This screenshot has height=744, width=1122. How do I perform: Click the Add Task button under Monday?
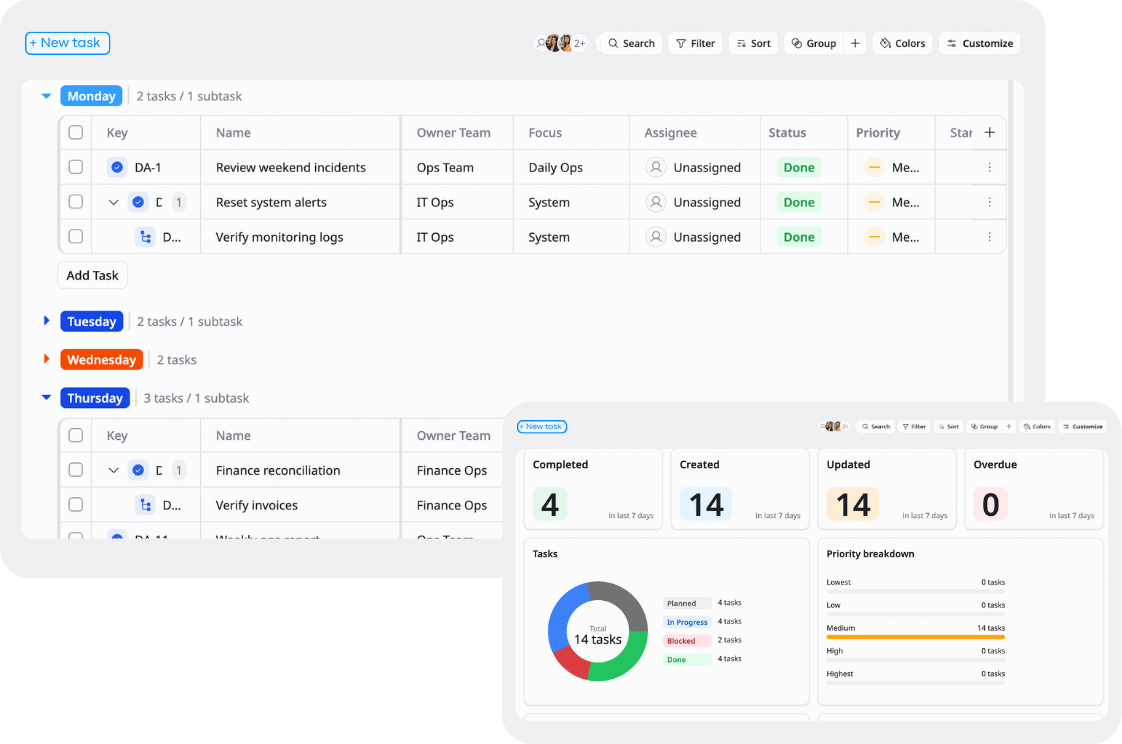(92, 275)
